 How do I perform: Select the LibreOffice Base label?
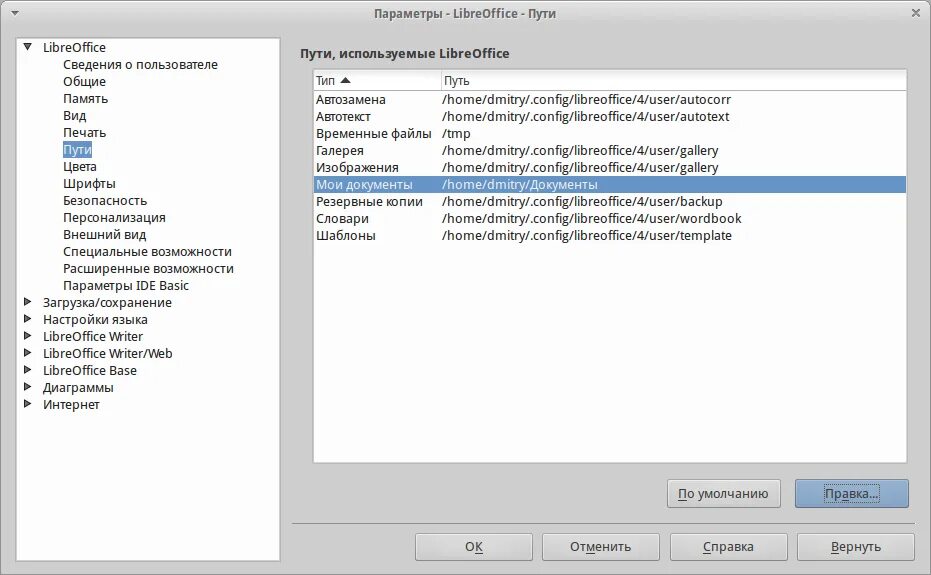[x=90, y=371]
